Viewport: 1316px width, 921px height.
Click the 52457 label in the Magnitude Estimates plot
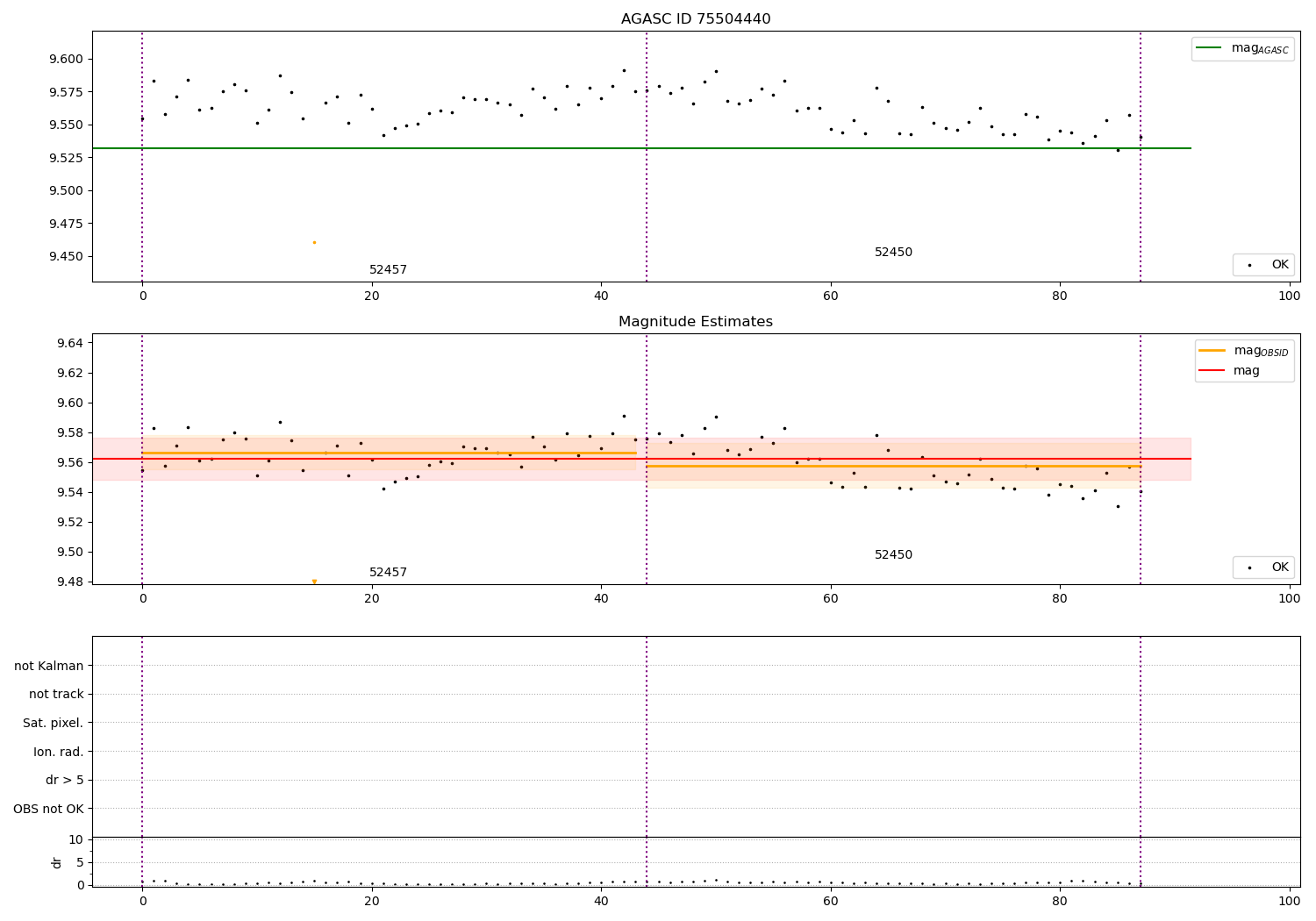pos(388,573)
